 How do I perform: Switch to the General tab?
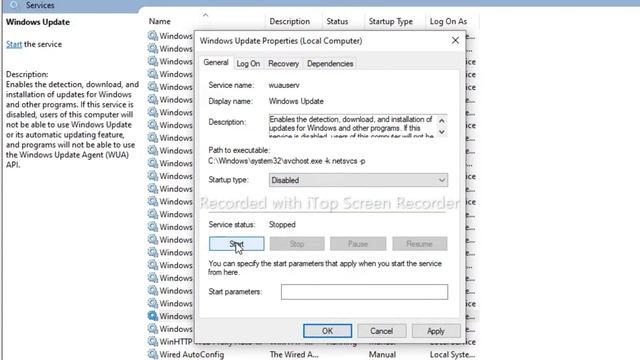[216, 62]
